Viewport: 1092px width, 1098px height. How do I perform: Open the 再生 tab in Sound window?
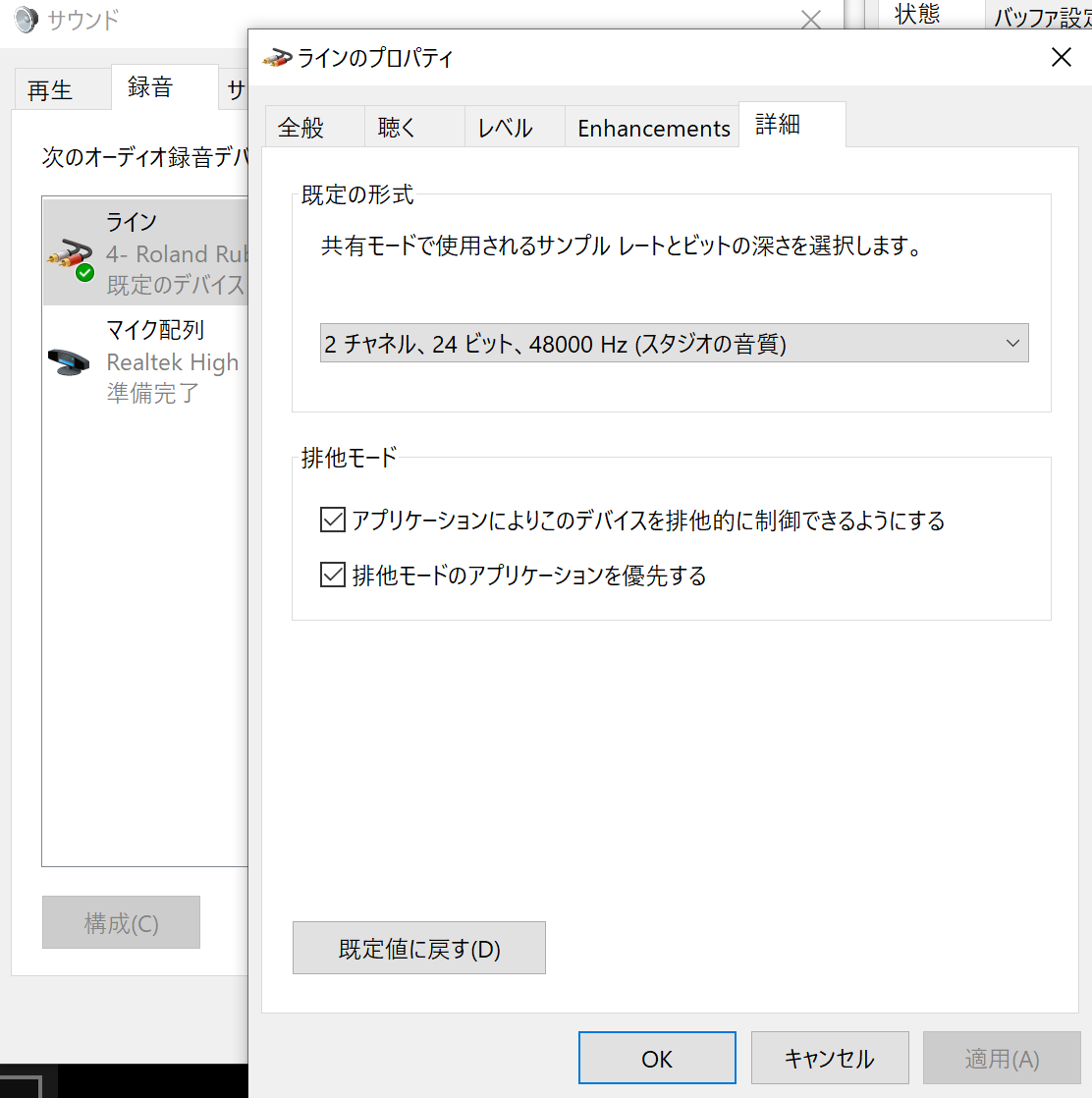point(62,89)
